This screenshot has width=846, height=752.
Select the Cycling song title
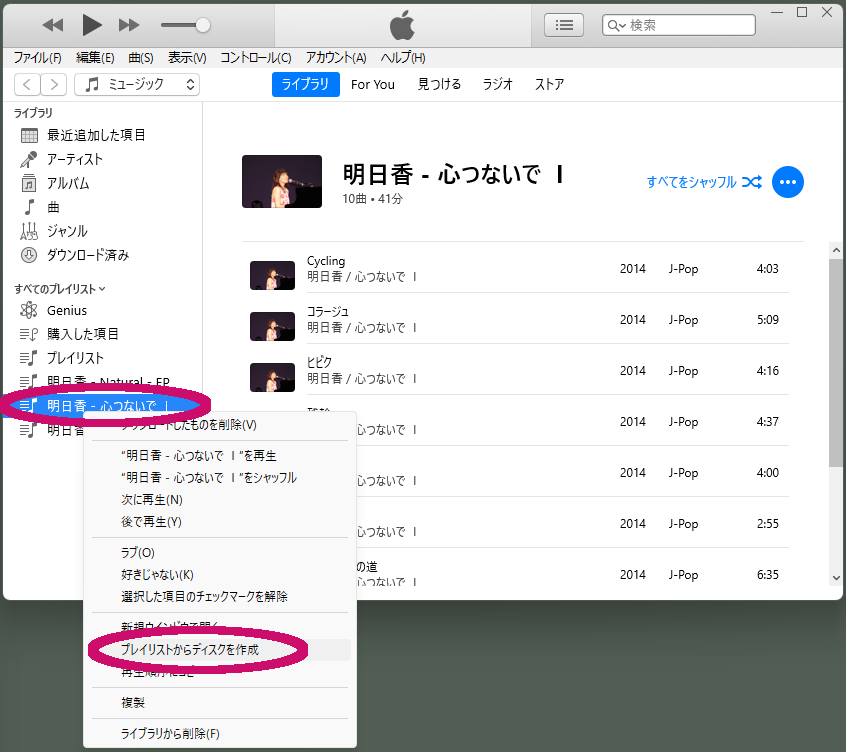(326, 261)
